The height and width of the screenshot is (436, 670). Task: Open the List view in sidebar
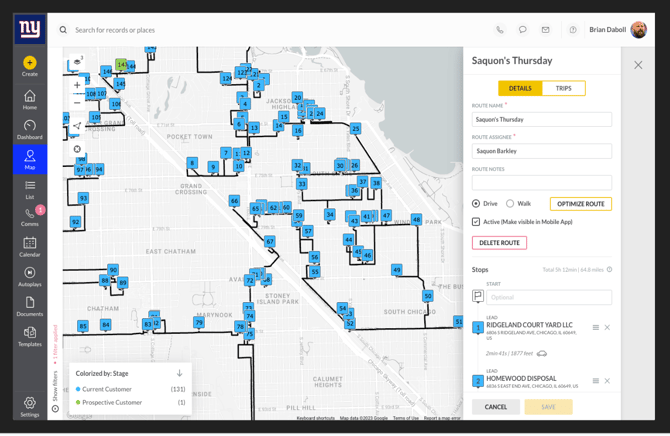click(x=29, y=190)
